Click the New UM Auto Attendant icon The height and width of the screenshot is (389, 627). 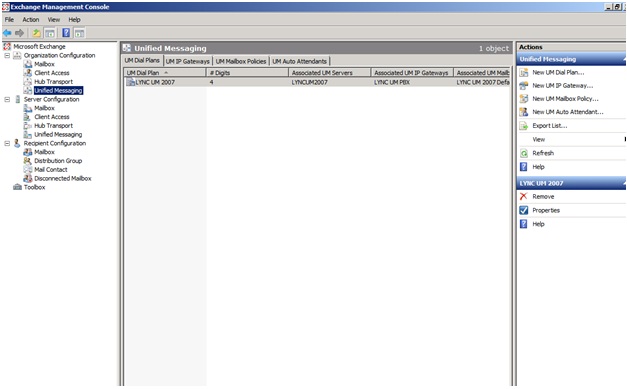(523, 112)
